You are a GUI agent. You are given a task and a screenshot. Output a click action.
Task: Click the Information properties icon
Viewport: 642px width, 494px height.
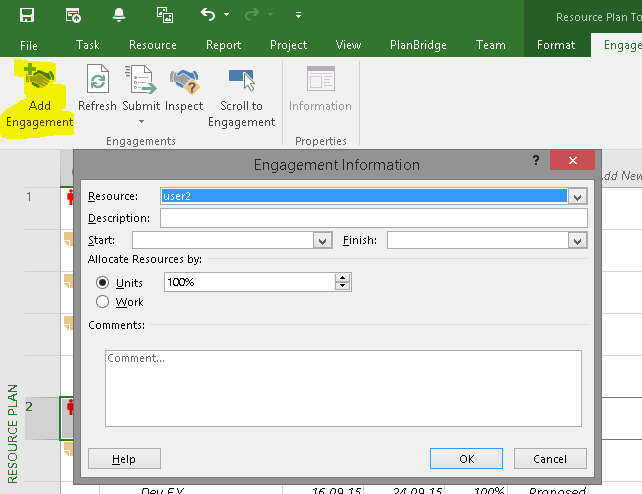[321, 79]
